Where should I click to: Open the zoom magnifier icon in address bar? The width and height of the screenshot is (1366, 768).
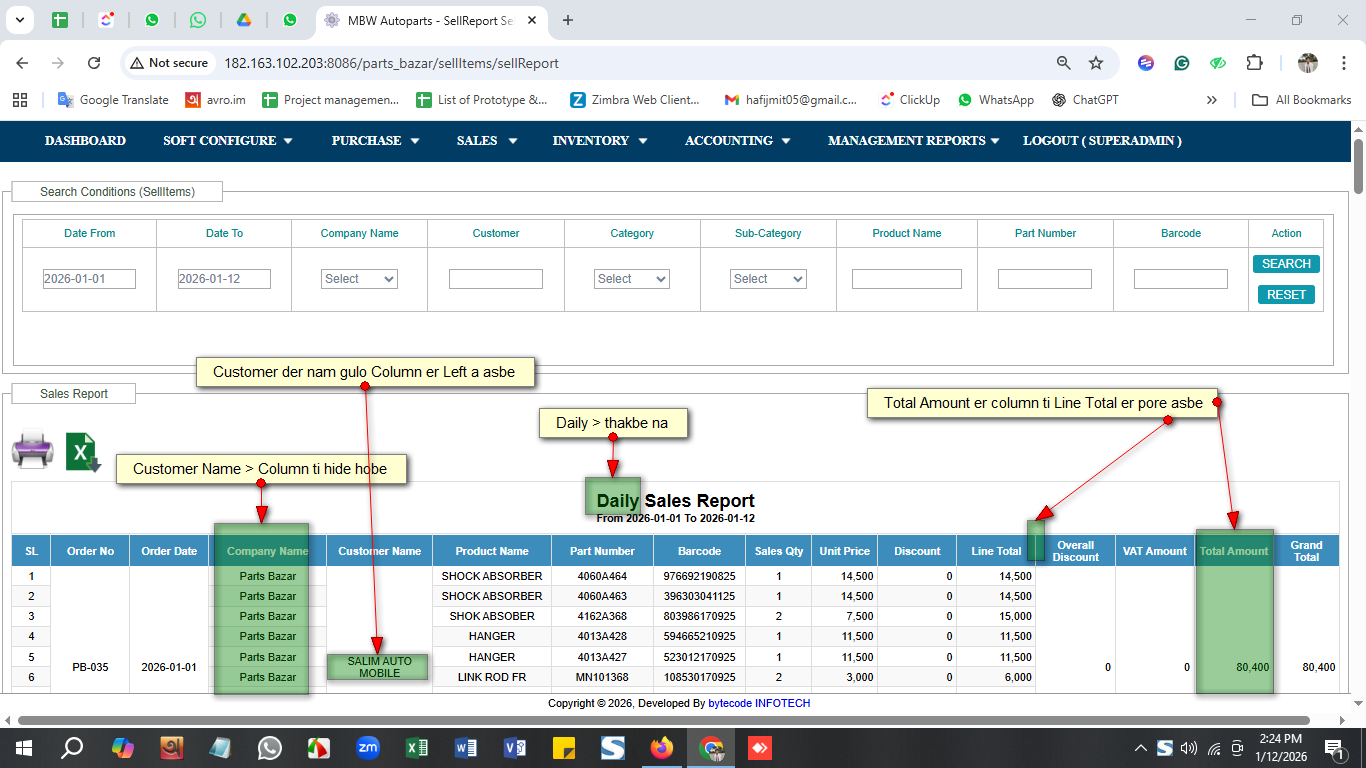1064,63
